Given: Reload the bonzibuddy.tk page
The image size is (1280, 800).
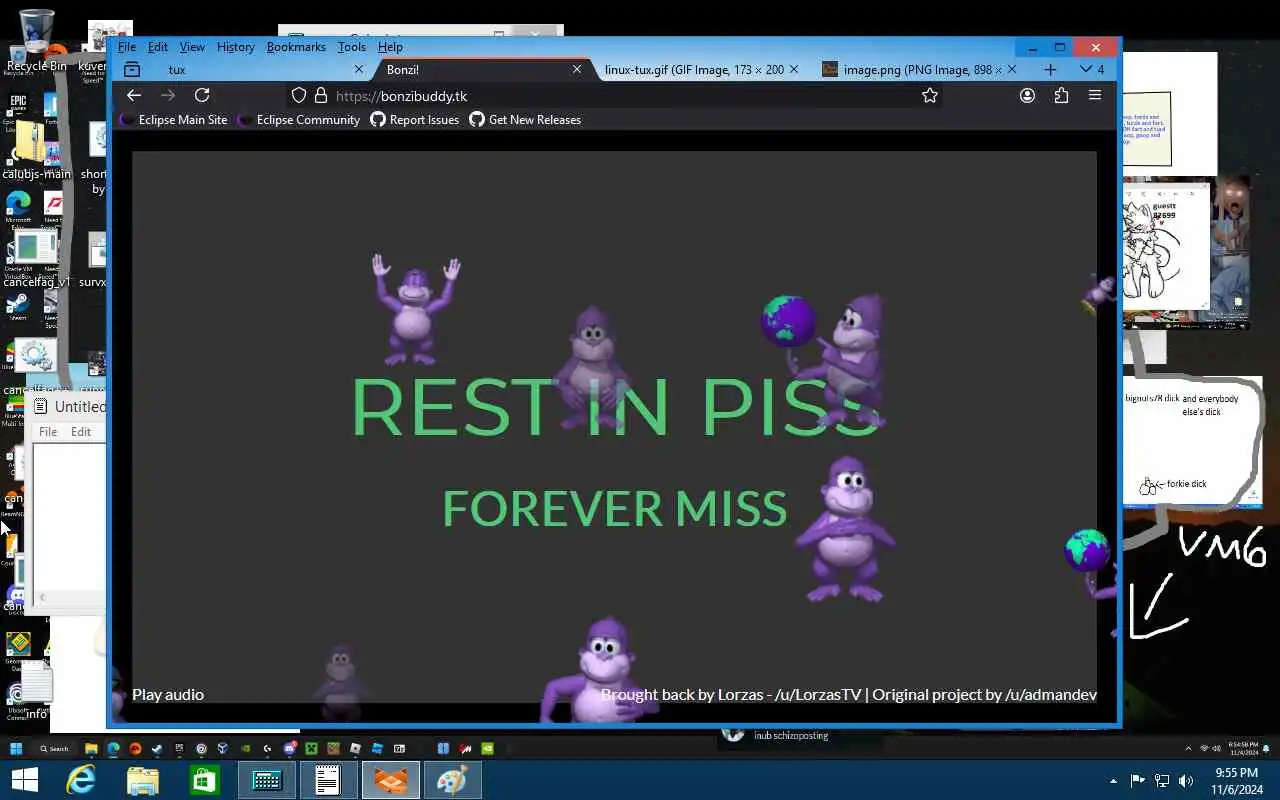Looking at the screenshot, I should [x=202, y=95].
